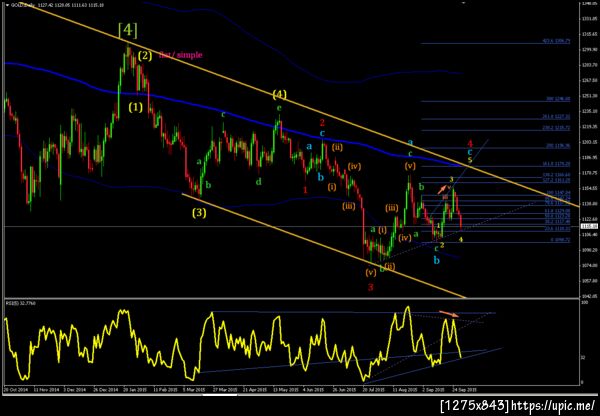Select the yellow (1) wave label
The height and width of the screenshot is (416, 600).
(x=135, y=108)
